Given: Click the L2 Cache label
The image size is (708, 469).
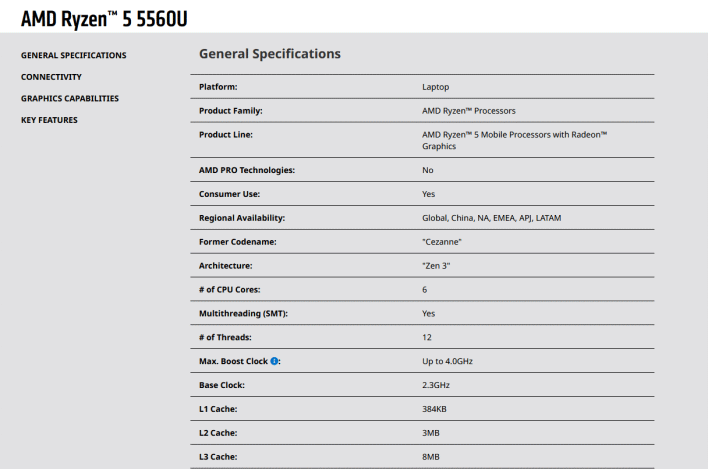Looking at the screenshot, I should tap(218, 433).
